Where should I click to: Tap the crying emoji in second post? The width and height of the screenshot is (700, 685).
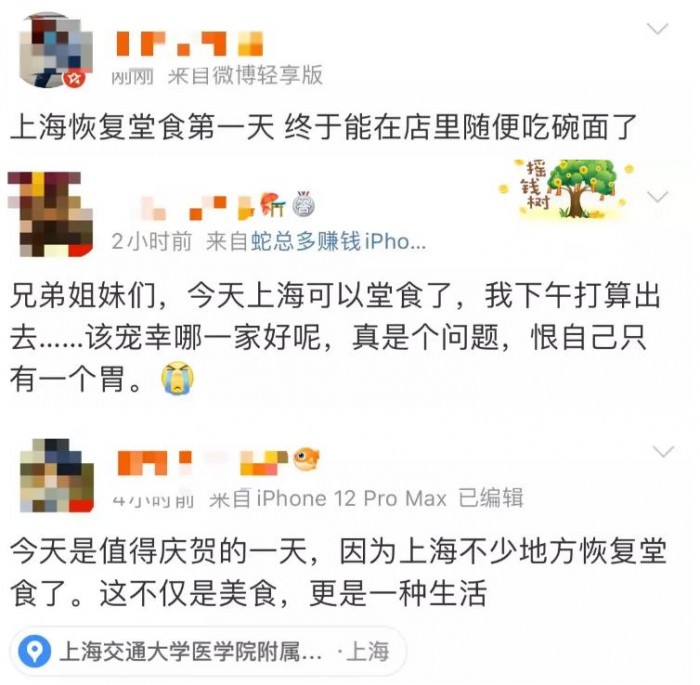coord(177,378)
